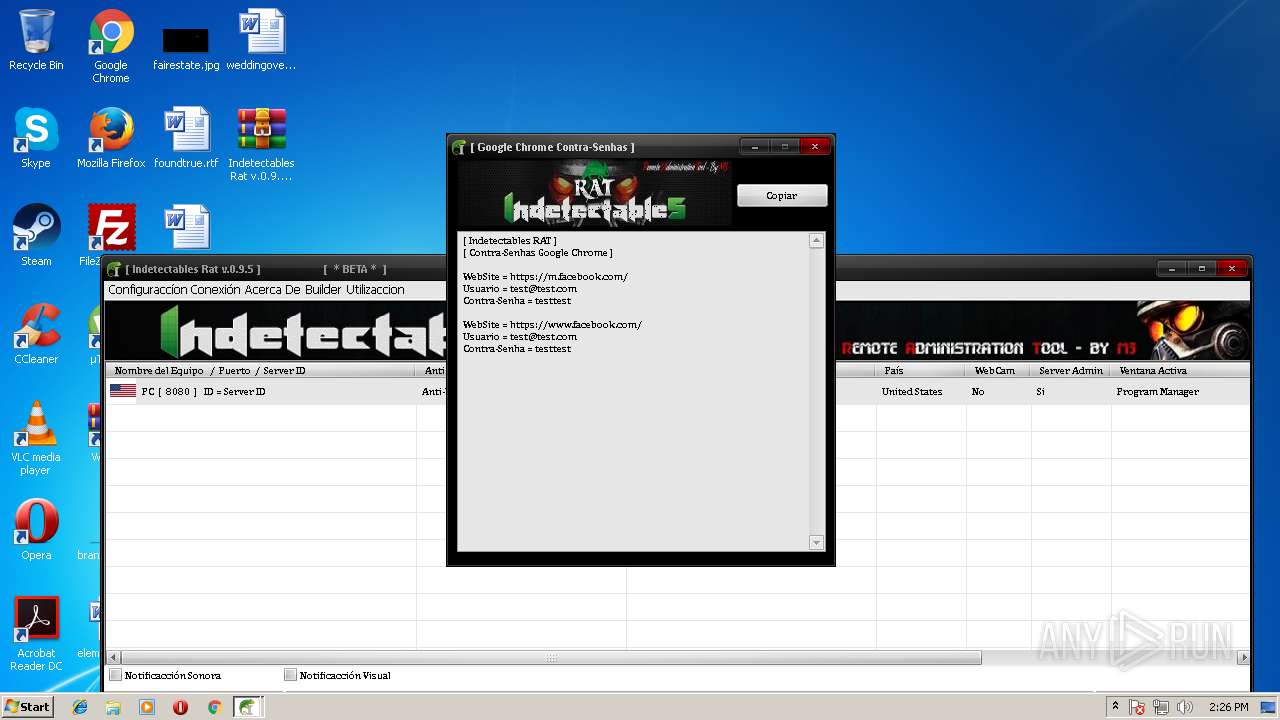The image size is (1280, 720).
Task: Click the Server Admin column header
Action: pos(1071,371)
